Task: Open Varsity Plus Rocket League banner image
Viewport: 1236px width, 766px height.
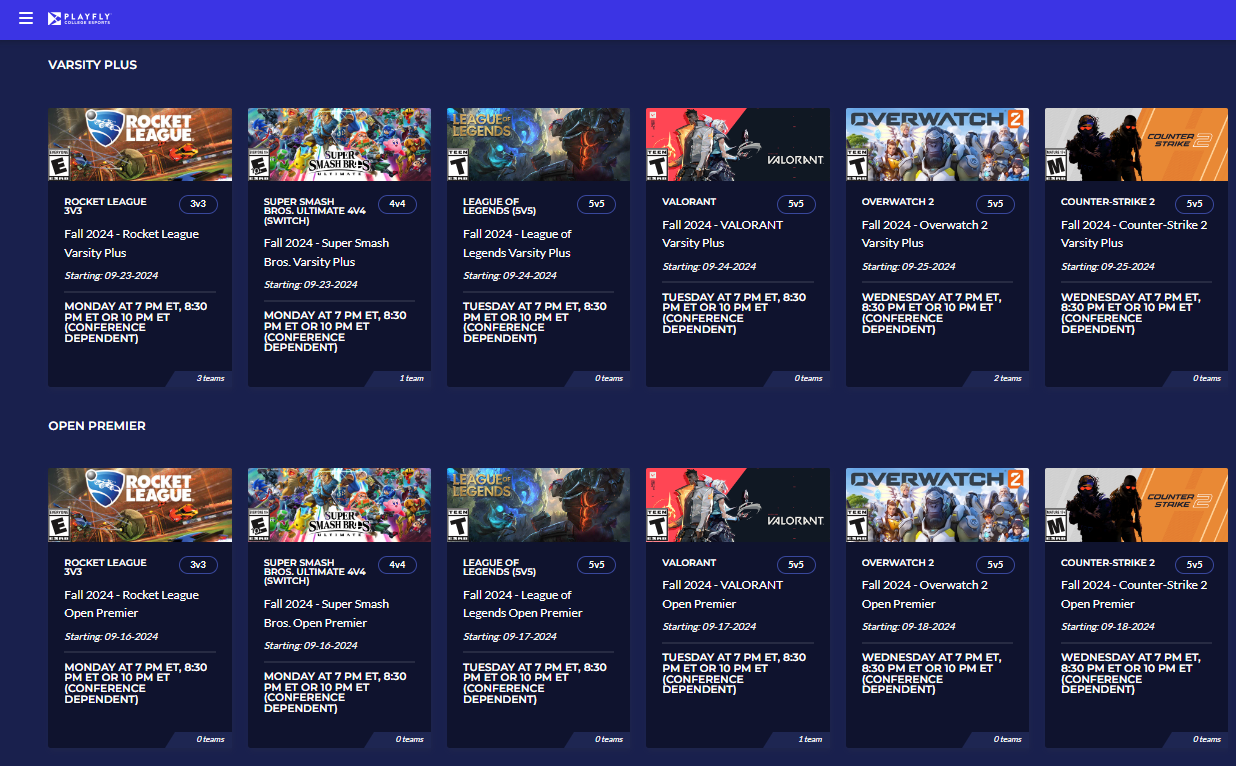Action: (140, 145)
